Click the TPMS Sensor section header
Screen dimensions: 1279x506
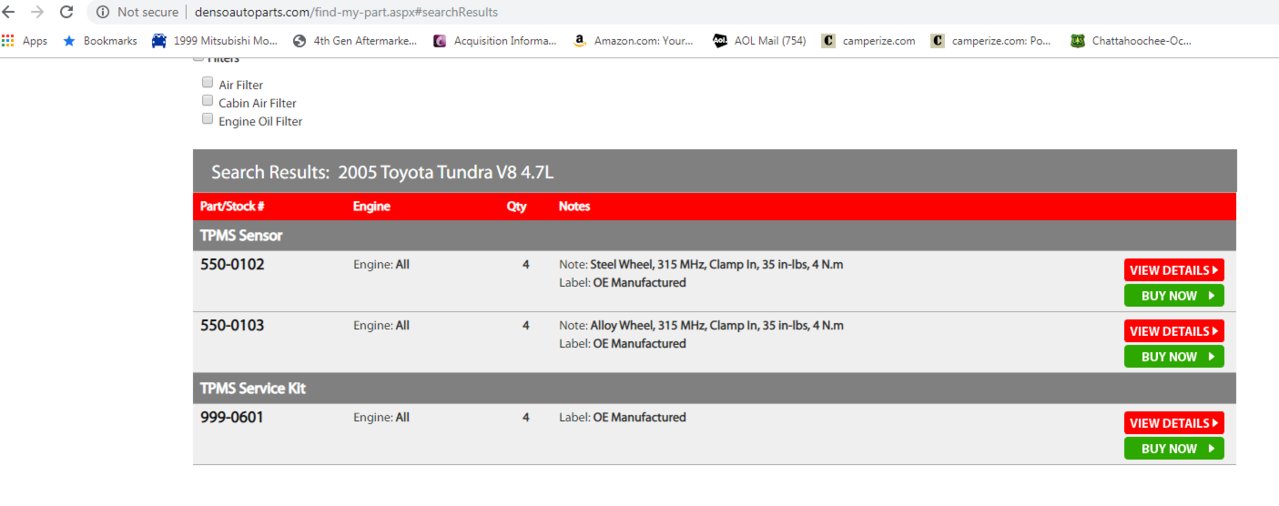point(714,236)
